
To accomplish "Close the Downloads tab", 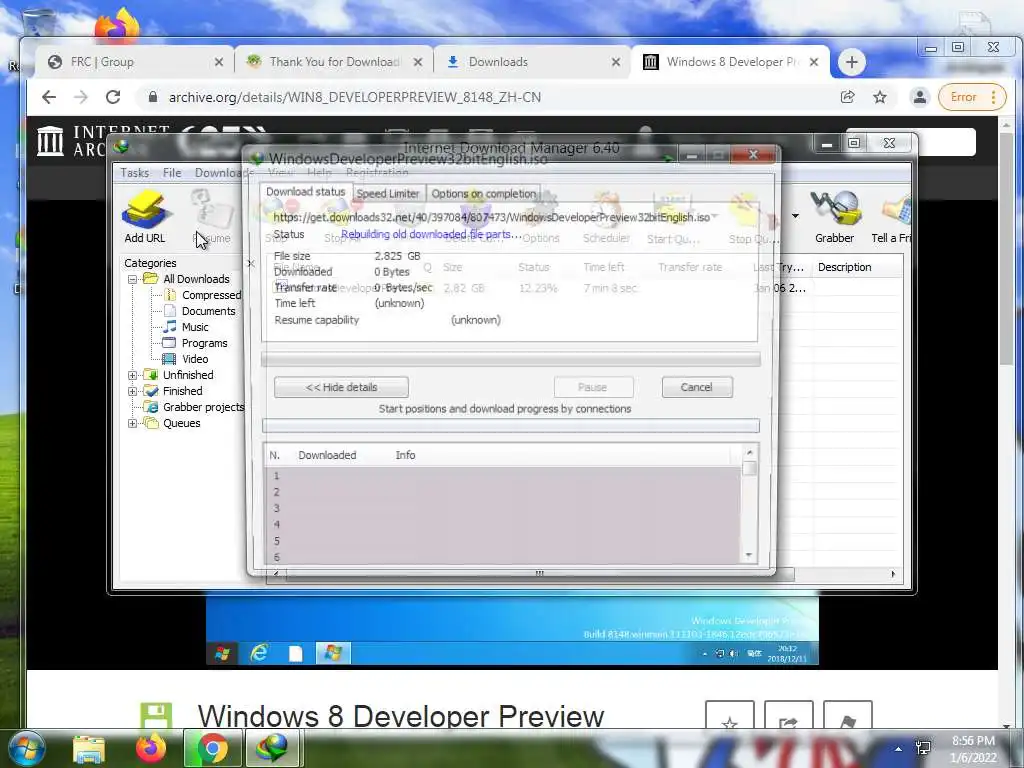I will 616,62.
